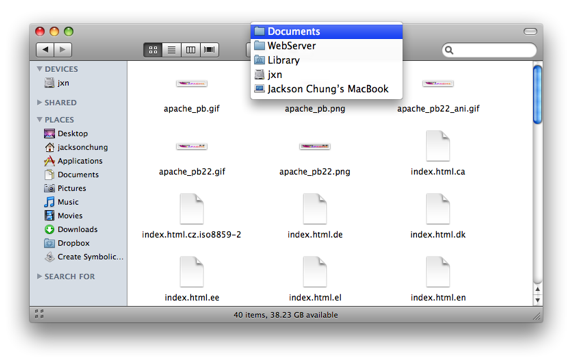Click the sidebar action icon in status bar

pos(39,314)
